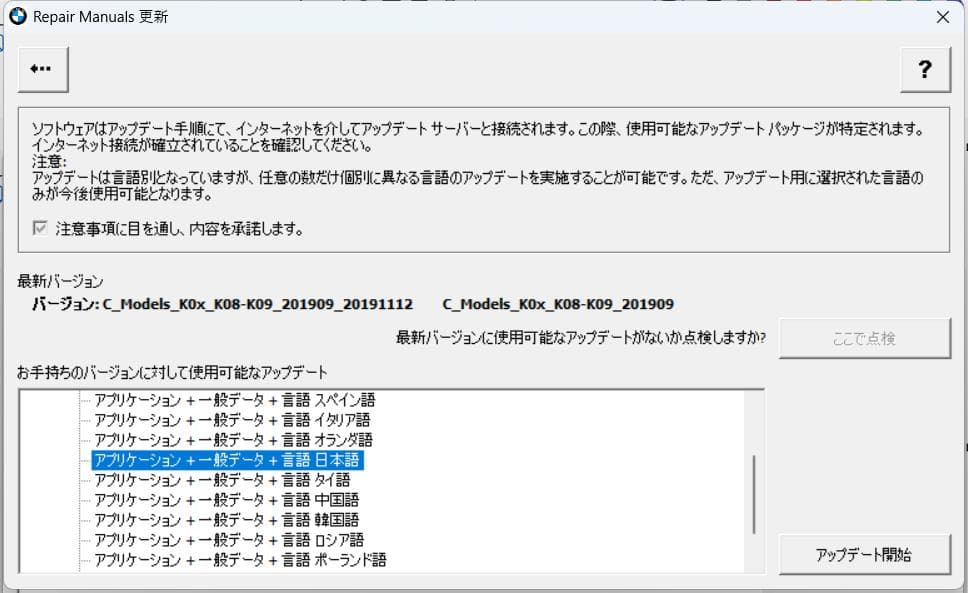Start update with アップデート開始 button
The width and height of the screenshot is (968, 593).
863,554
